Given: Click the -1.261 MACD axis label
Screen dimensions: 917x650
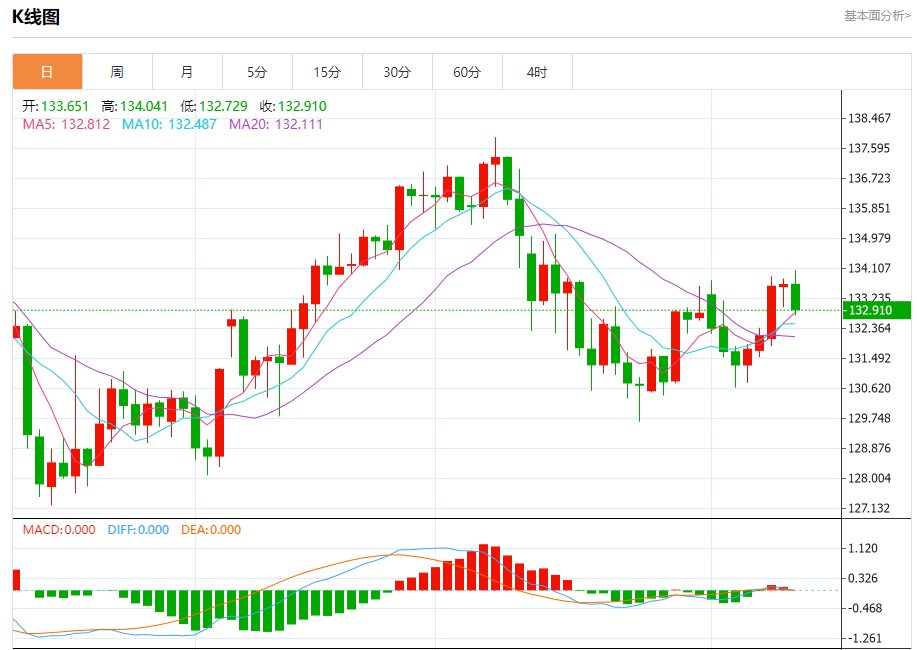Looking at the screenshot, I should (x=864, y=638).
